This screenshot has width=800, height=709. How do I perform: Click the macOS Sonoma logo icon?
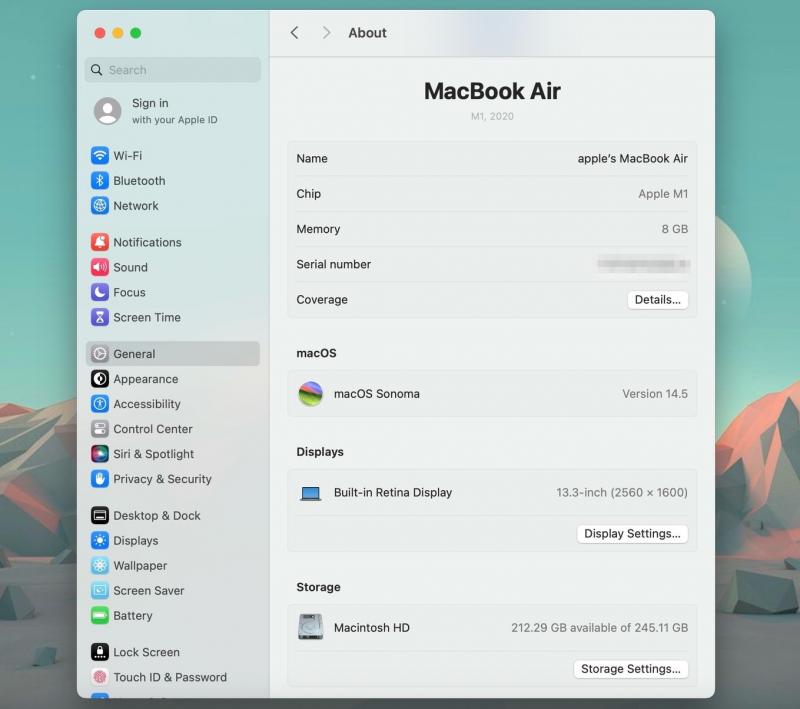click(311, 394)
